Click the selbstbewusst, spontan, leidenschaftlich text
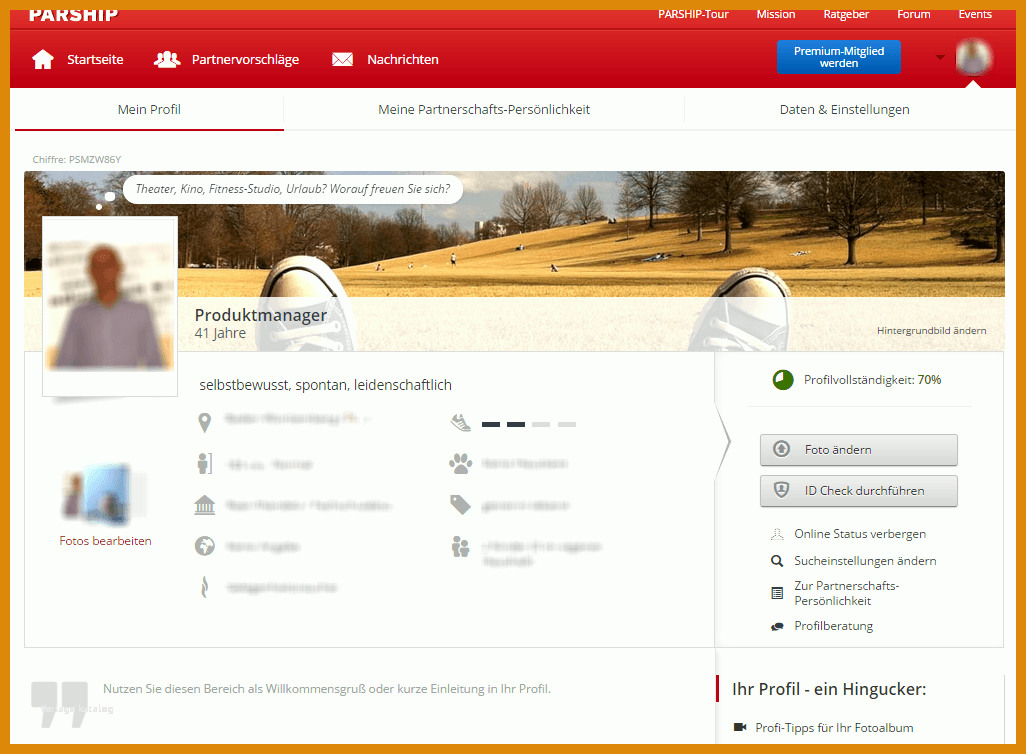 [325, 385]
